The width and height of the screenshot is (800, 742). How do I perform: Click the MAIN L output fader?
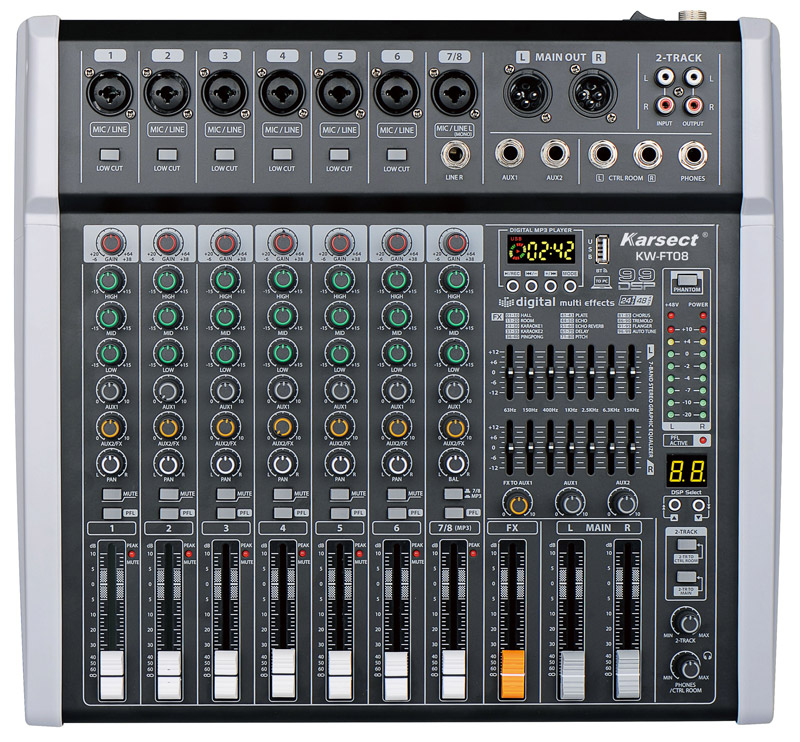coord(572,674)
